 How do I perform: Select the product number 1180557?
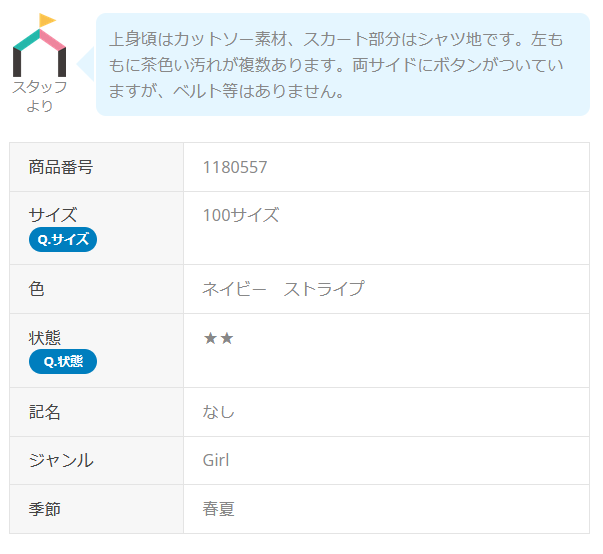[x=235, y=167]
